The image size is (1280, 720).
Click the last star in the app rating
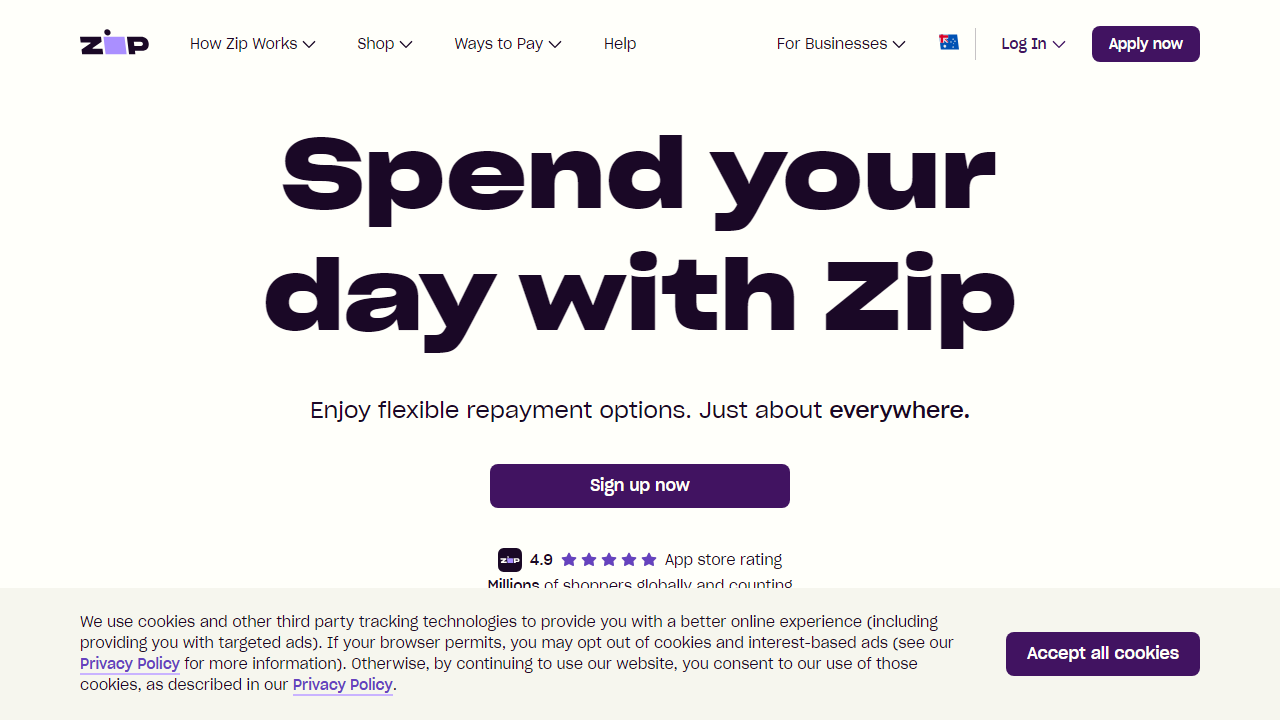coord(648,559)
